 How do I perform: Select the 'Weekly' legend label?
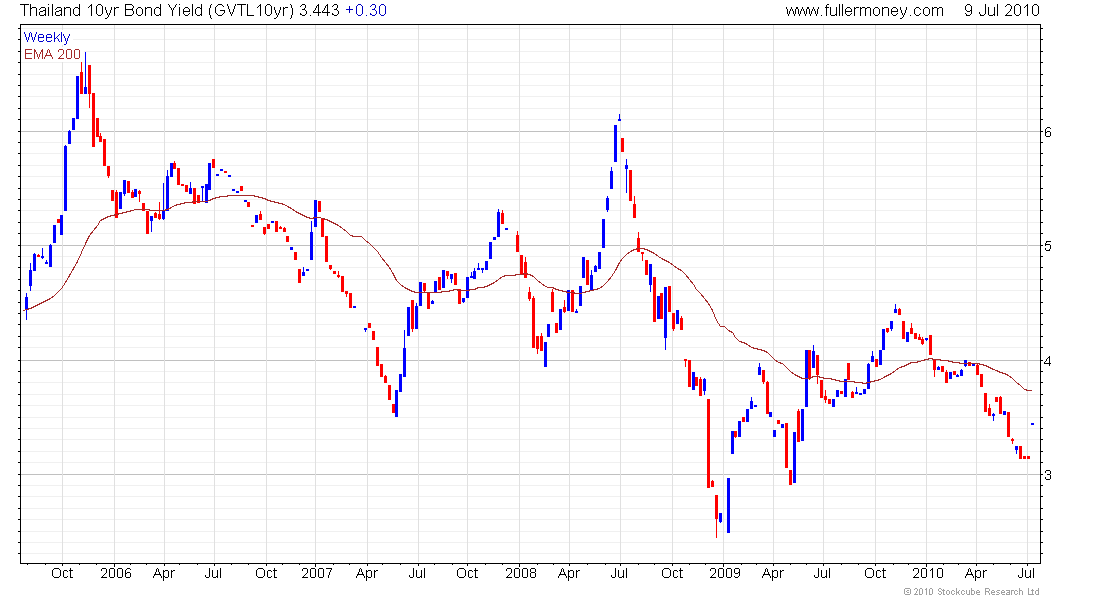pos(47,37)
